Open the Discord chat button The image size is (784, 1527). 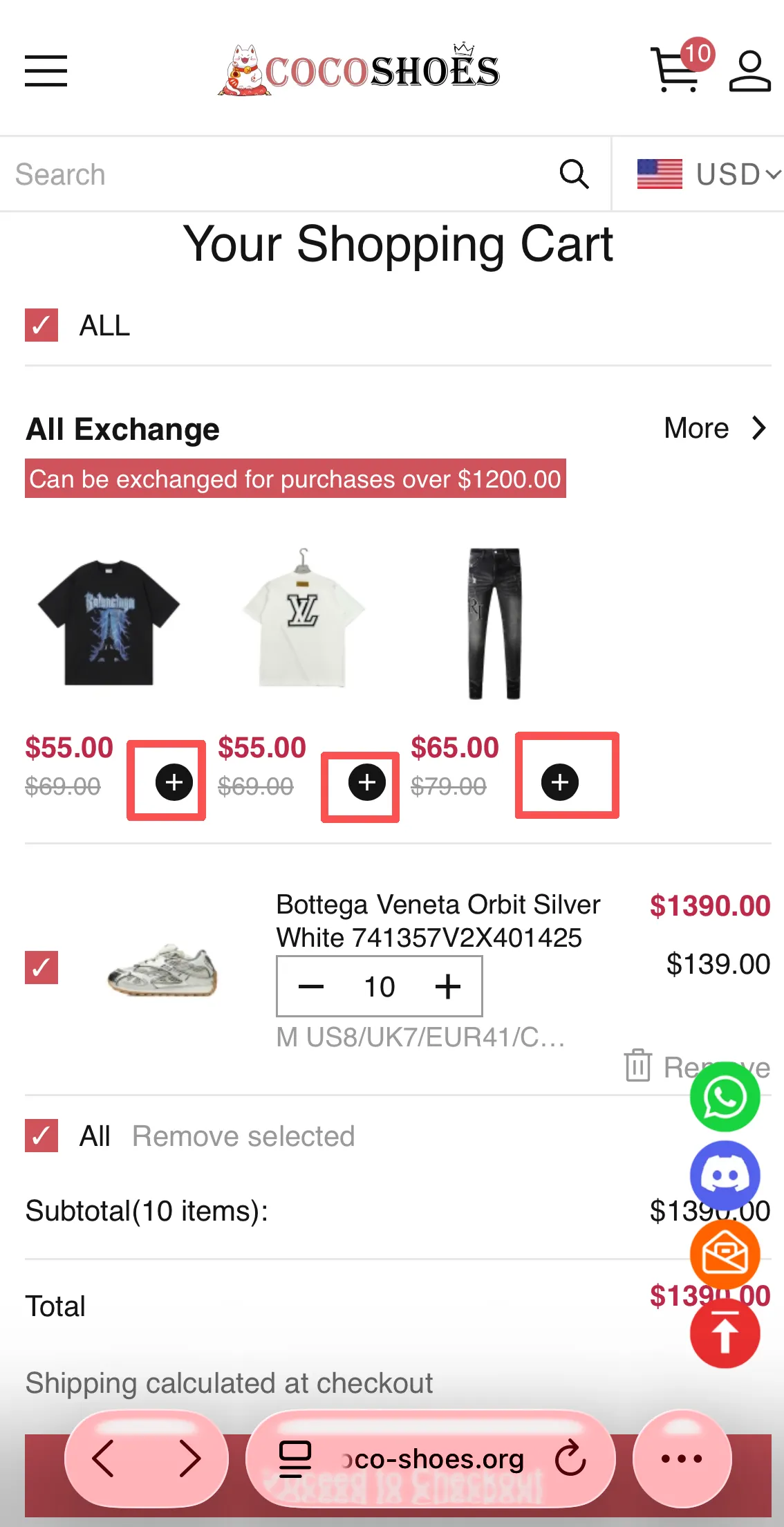point(725,1176)
